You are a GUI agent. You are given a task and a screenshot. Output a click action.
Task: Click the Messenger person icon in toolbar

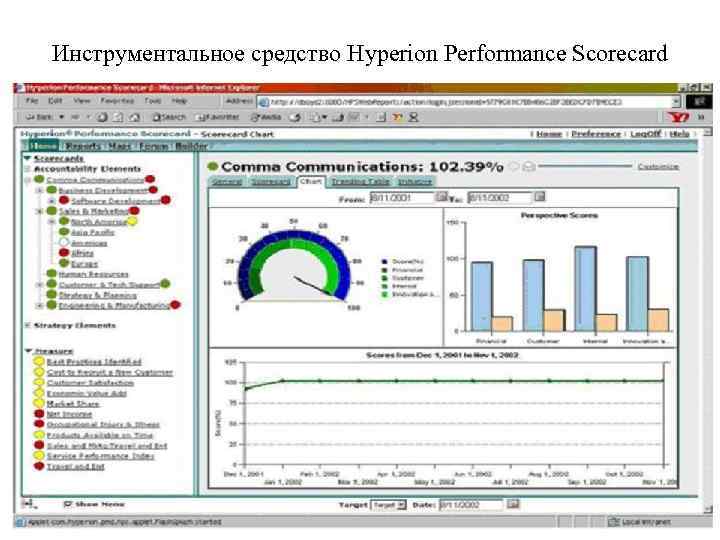(x=413, y=118)
